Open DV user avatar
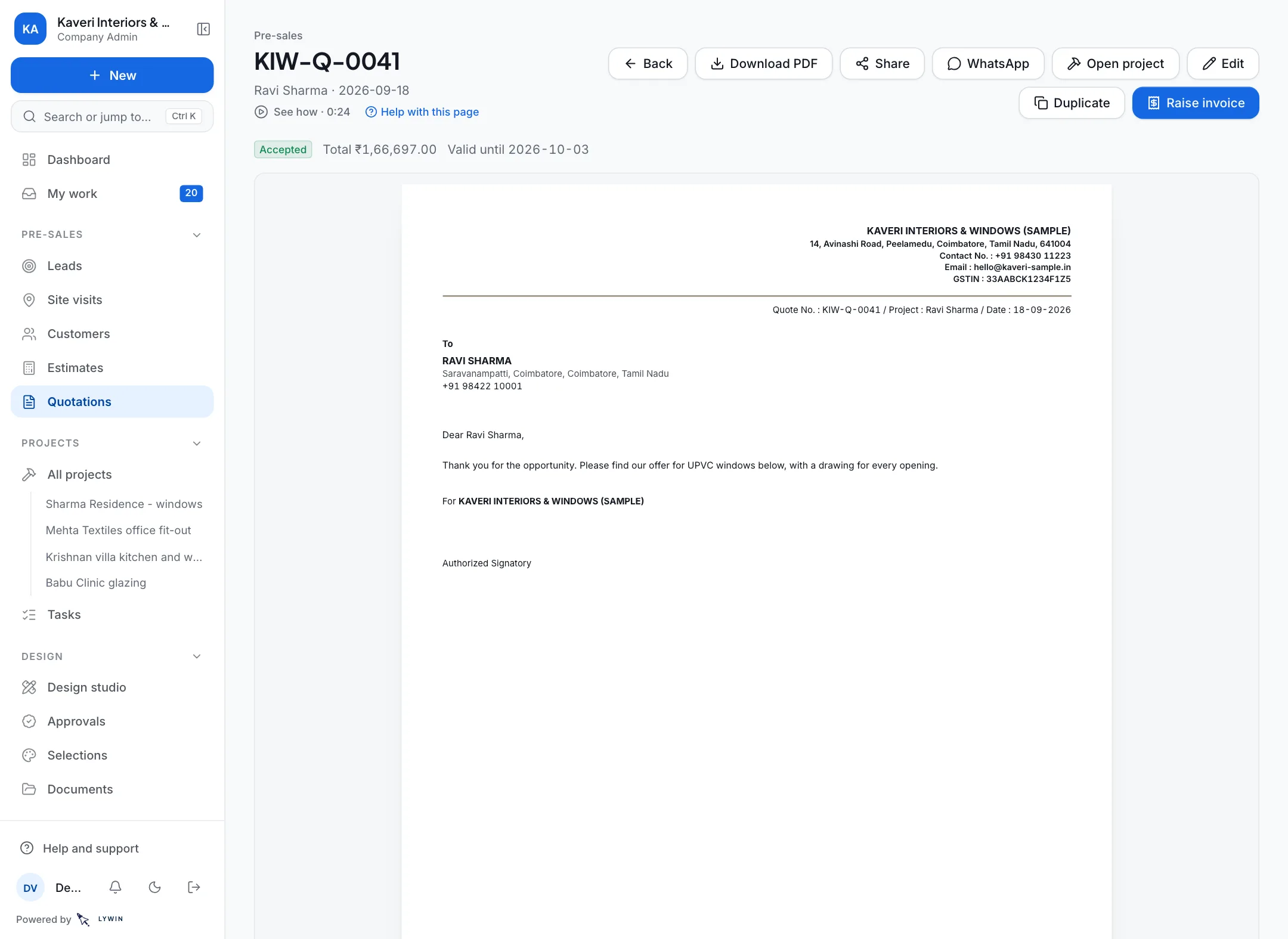The height and width of the screenshot is (939, 1288). (30, 887)
